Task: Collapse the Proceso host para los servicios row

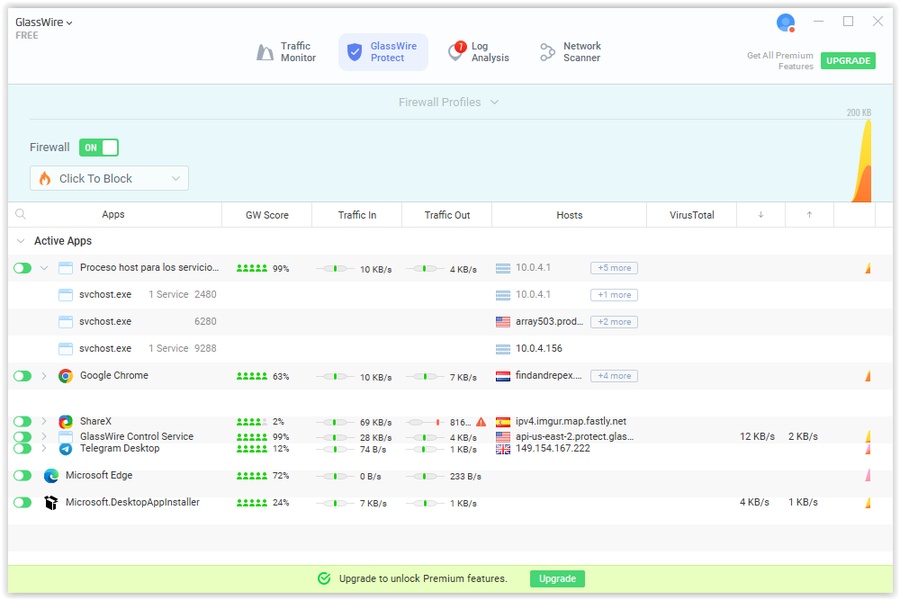Action: (x=44, y=268)
